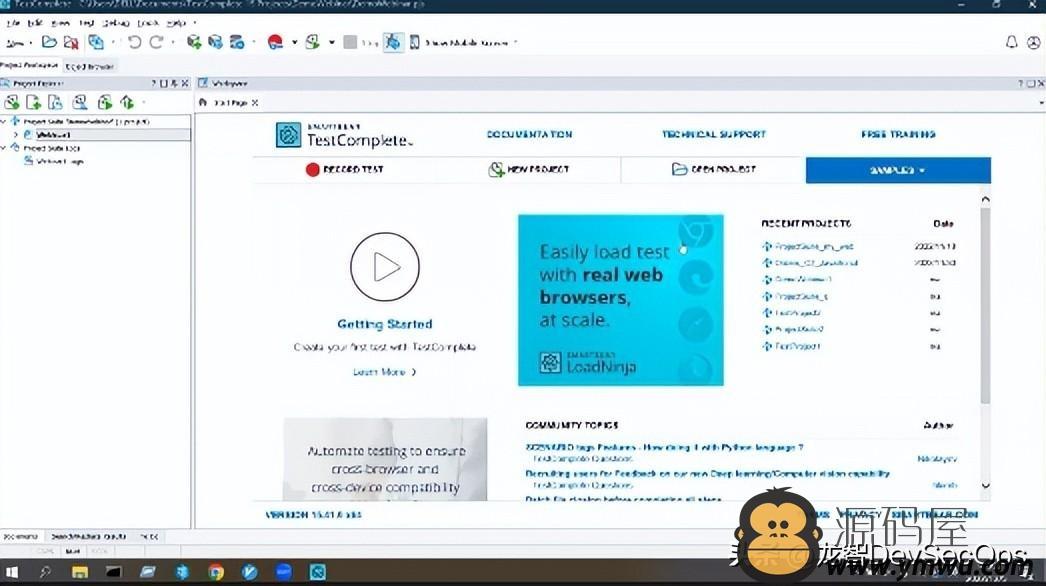Open the dropdown arrow next to Run
Image resolution: width=1046 pixels, height=586 pixels.
(332, 43)
